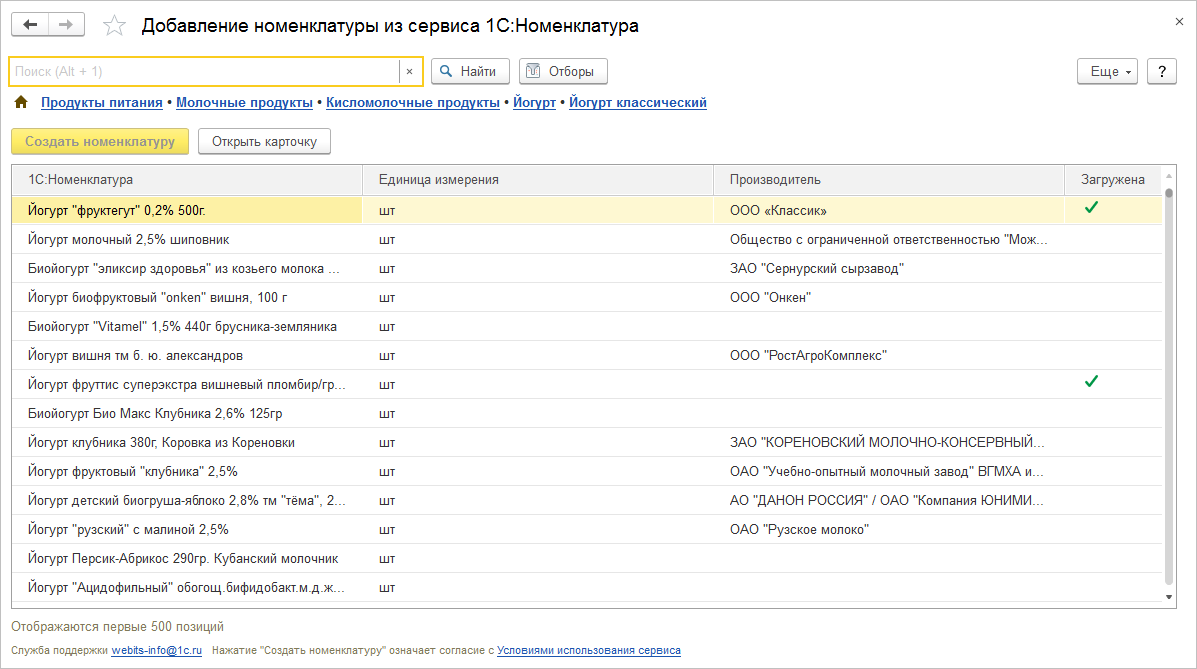
Task: Click the Загружена checkmark on the фруктегут row
Action: tap(1091, 208)
